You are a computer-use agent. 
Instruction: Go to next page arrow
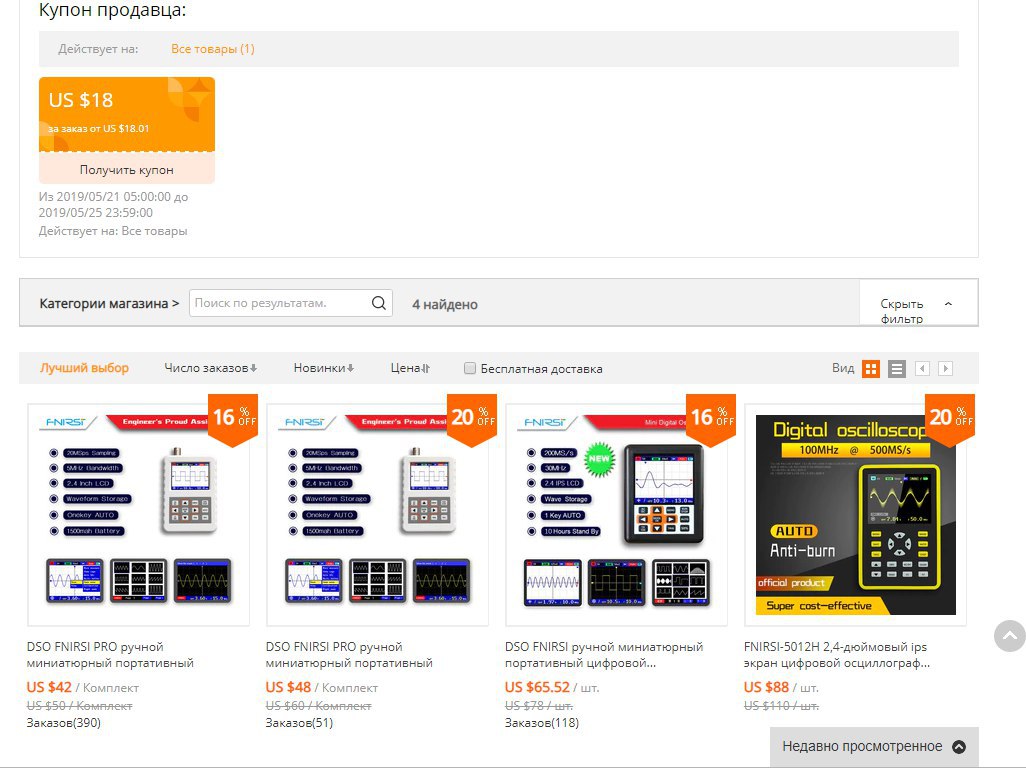(945, 368)
